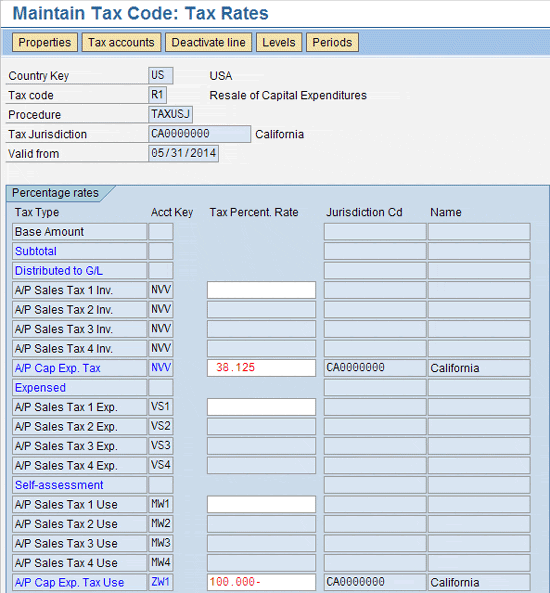Click the Tax accounts button
Image resolution: width=550 pixels, height=593 pixels.
[x=121, y=42]
